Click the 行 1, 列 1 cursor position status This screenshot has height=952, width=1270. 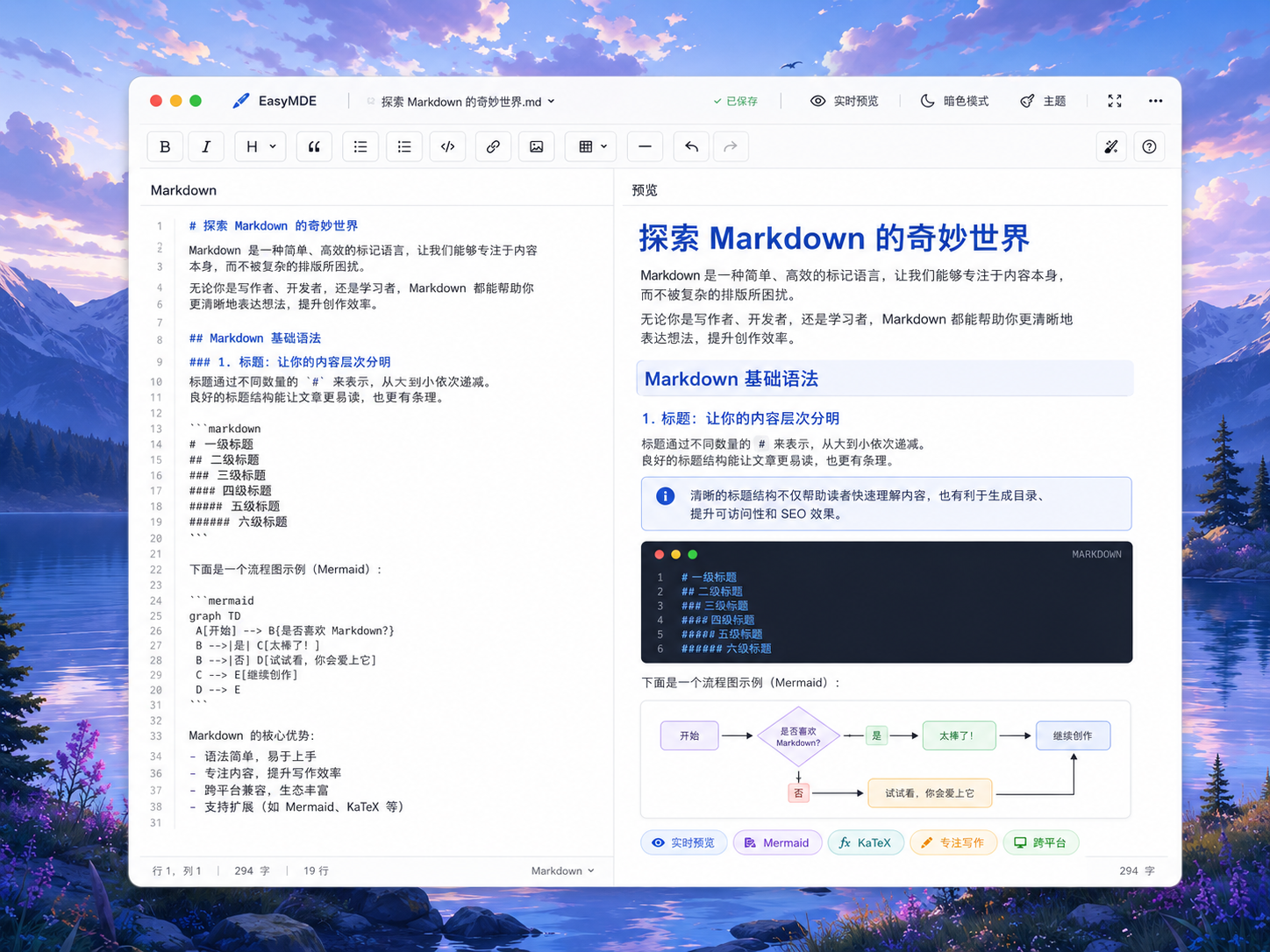pos(177,870)
